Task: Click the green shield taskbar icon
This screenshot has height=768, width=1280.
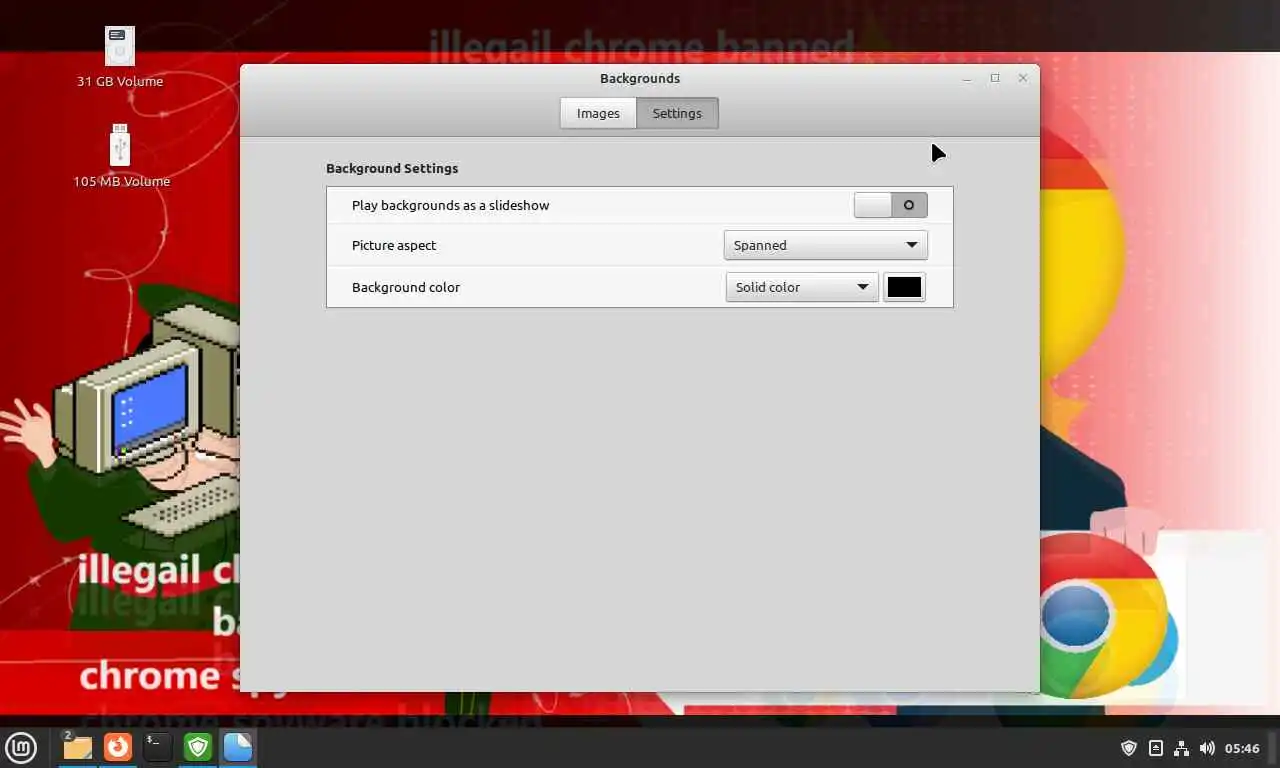Action: 198,747
